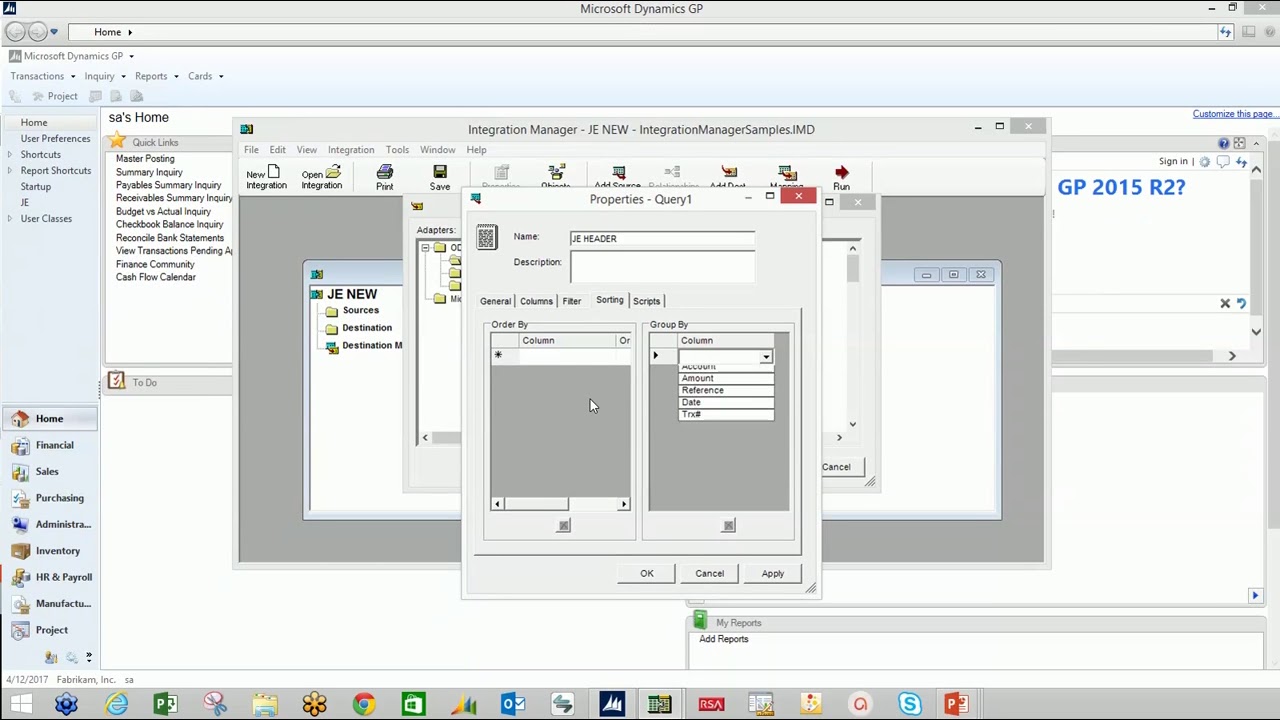Open Edit menu in Integration Manager

277,150
